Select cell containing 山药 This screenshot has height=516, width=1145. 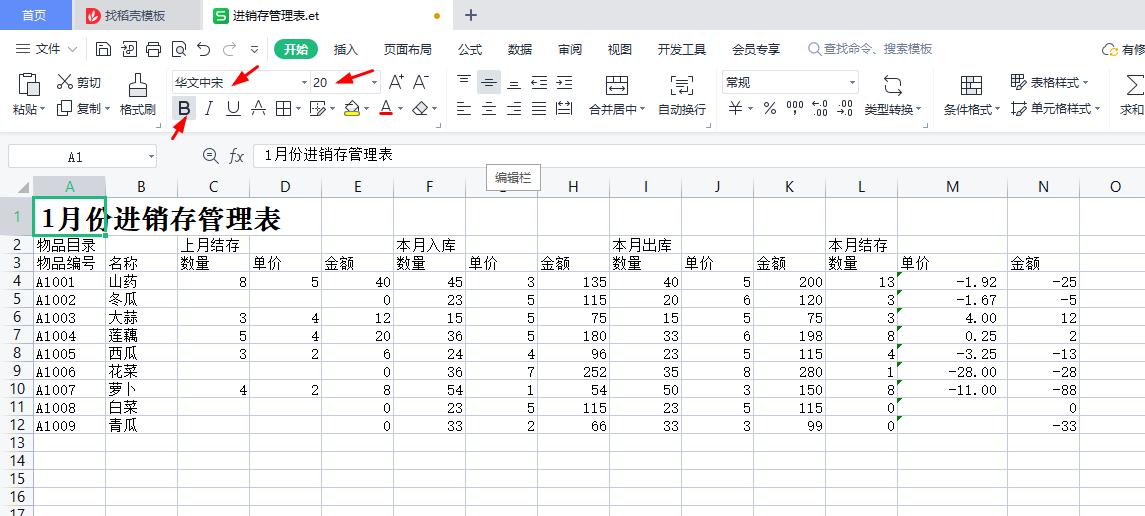[x=141, y=281]
